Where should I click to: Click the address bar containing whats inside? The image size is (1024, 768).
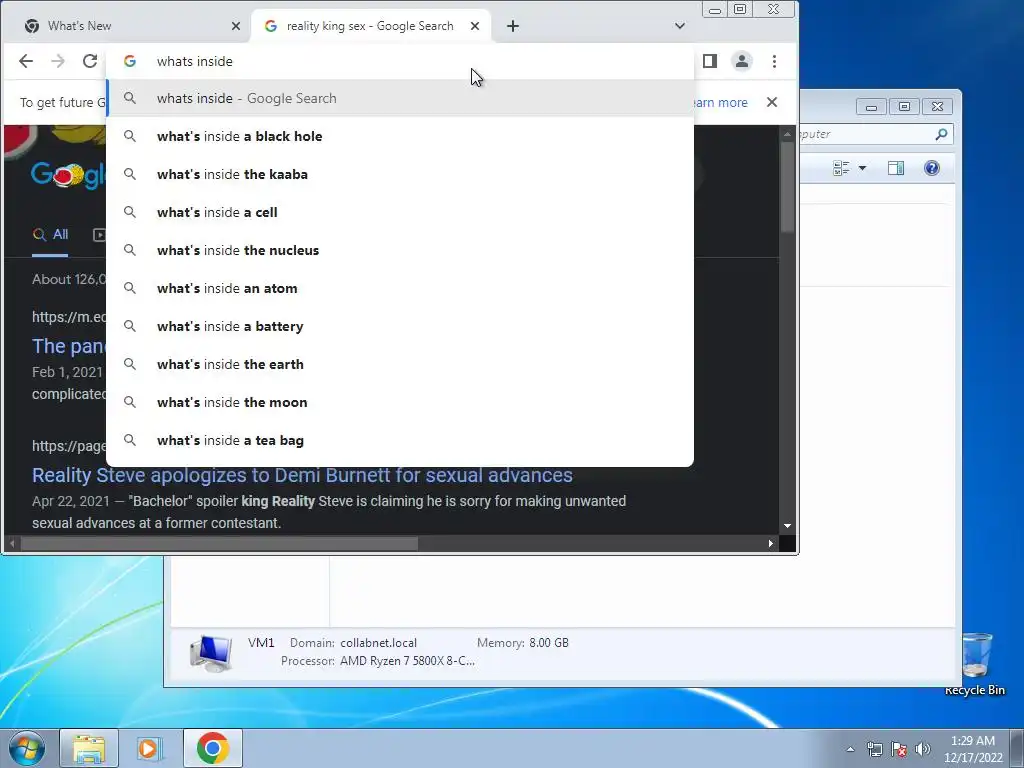coord(400,61)
